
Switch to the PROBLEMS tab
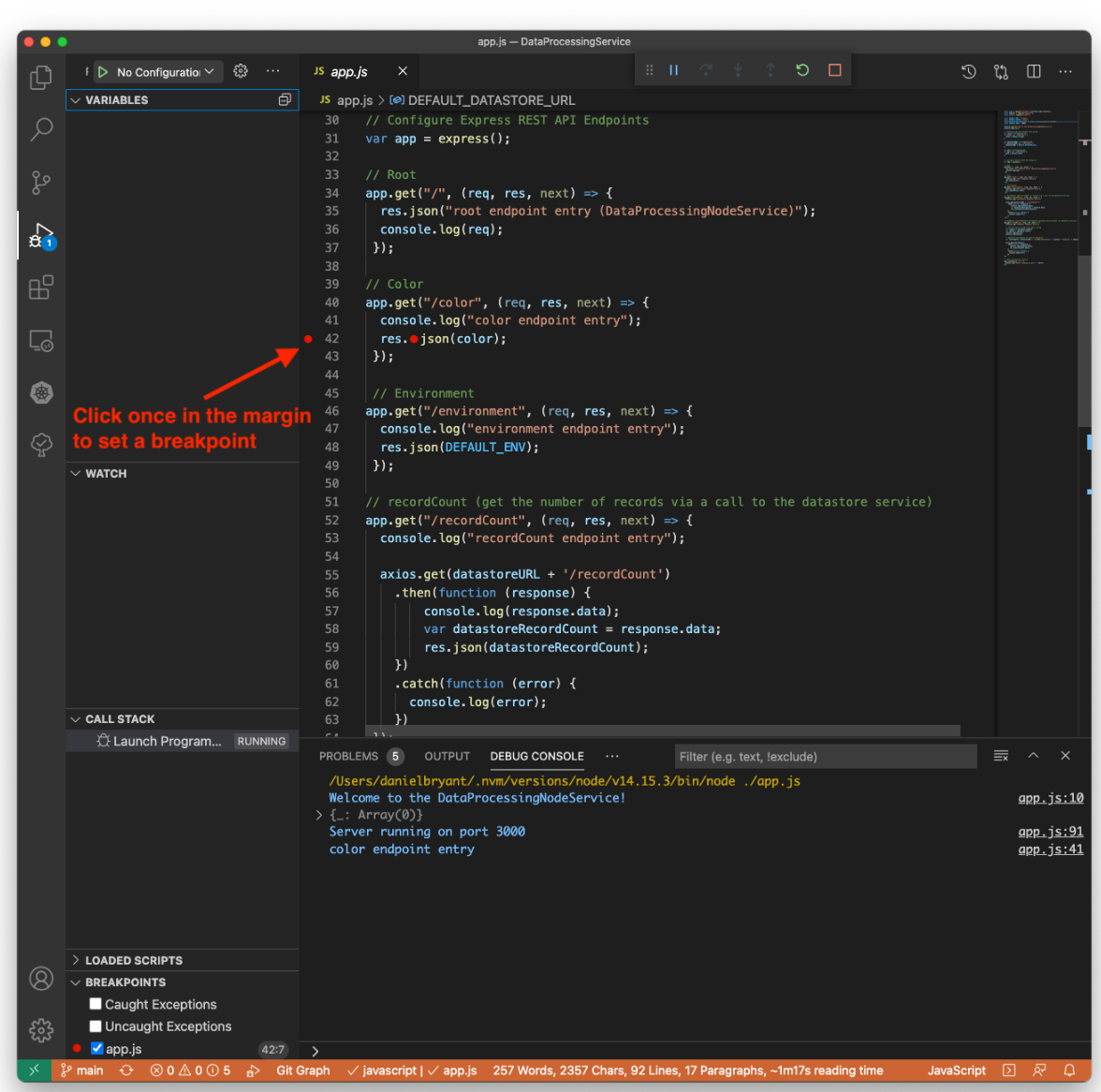pyautogui.click(x=348, y=757)
